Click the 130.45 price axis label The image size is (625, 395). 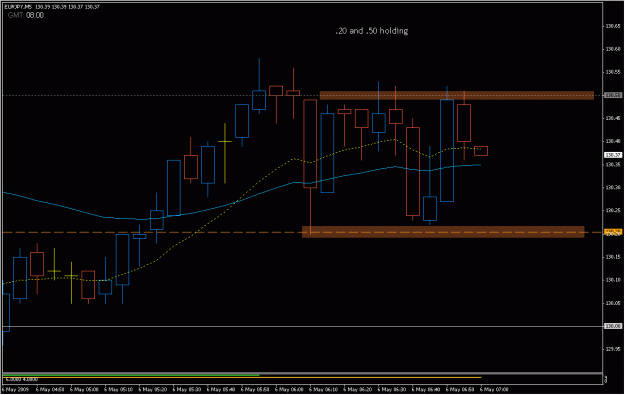(x=613, y=118)
